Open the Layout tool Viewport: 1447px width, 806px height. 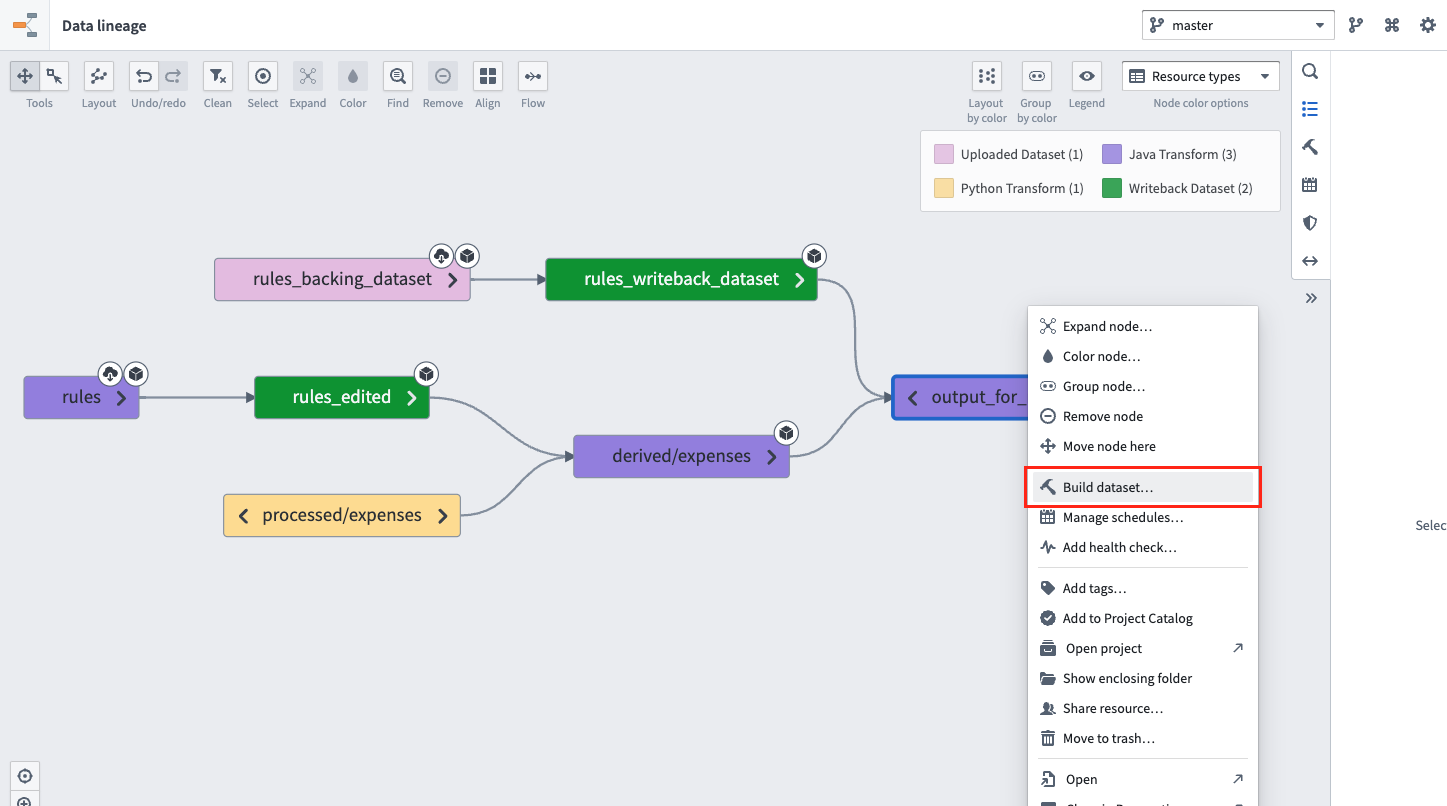click(98, 76)
